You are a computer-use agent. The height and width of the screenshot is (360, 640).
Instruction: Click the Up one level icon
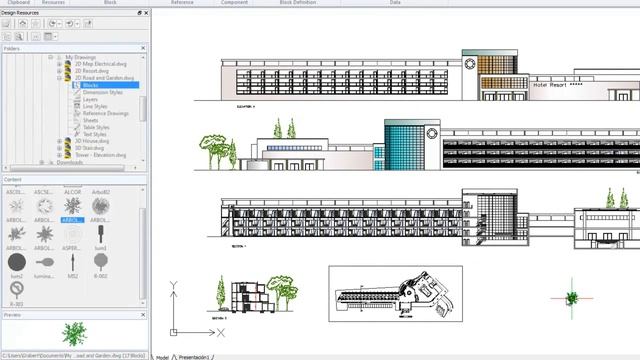click(88, 24)
